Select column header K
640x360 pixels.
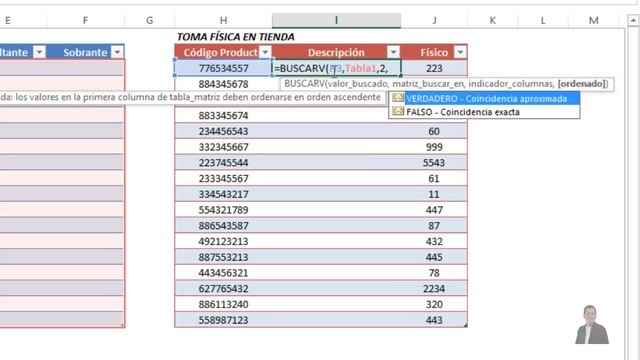[x=493, y=20]
